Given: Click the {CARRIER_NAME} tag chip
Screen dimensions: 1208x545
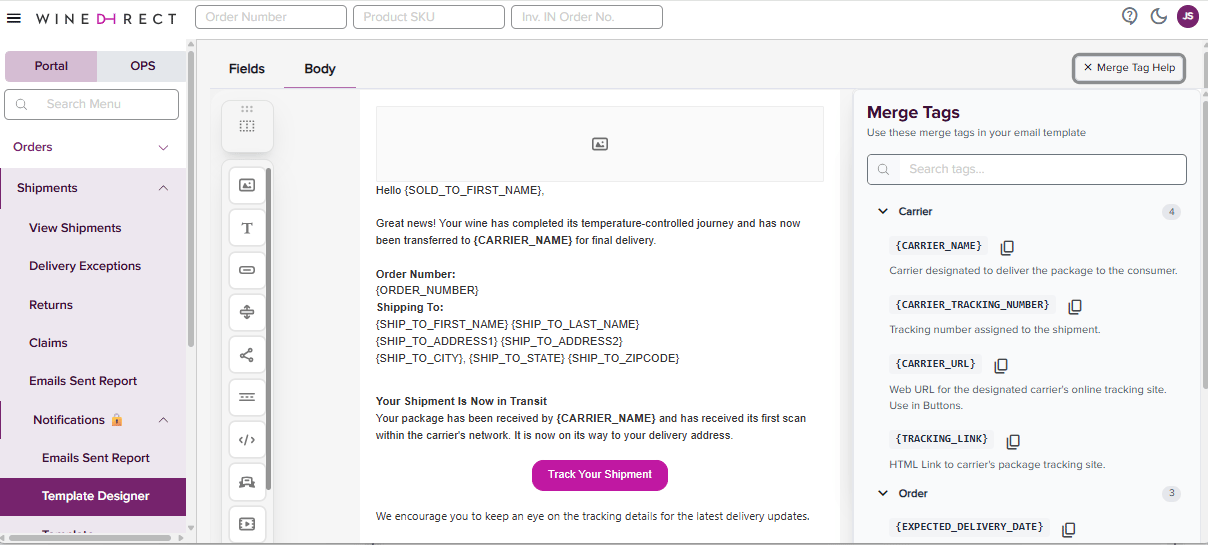Looking at the screenshot, I should [x=939, y=246].
